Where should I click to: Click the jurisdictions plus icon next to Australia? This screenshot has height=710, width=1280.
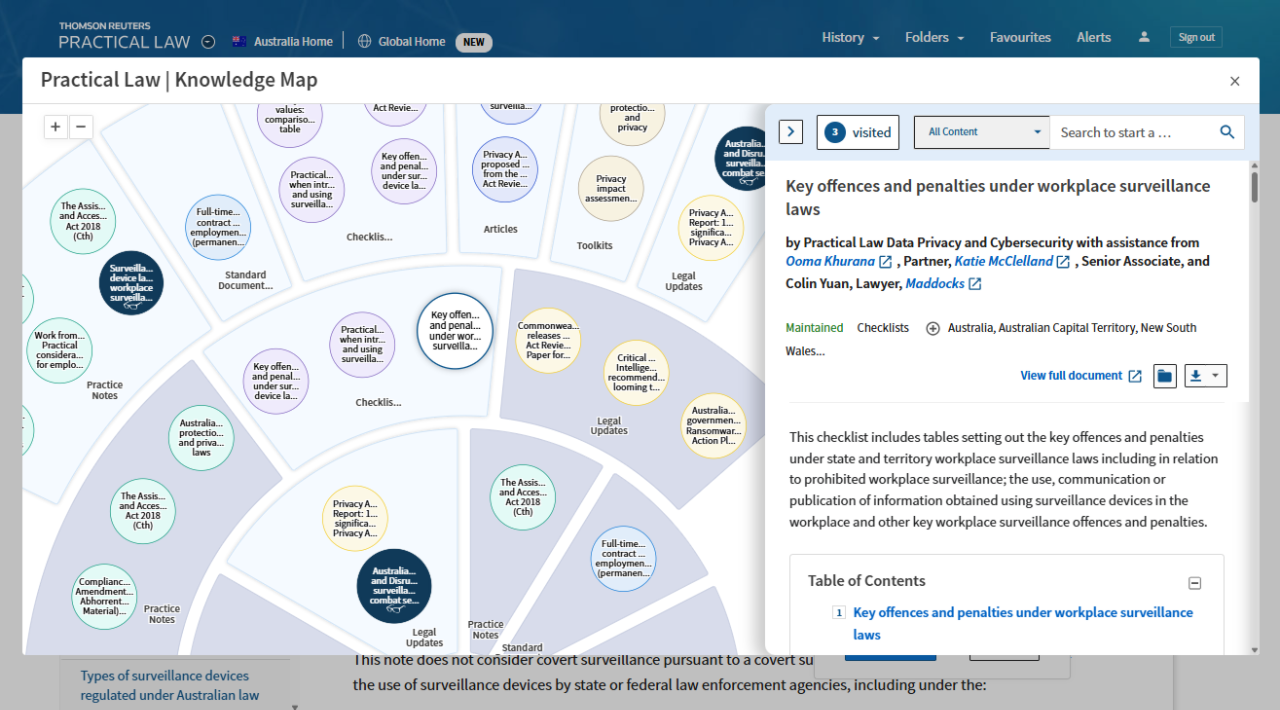pyautogui.click(x=932, y=327)
